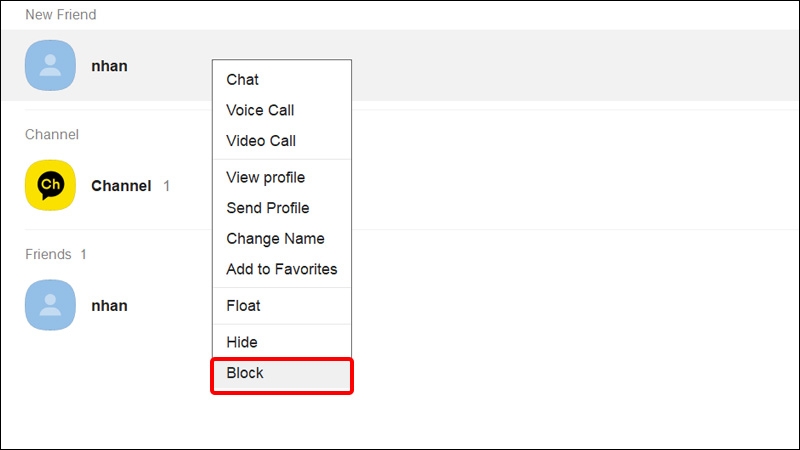Open the Channel list entry name

pos(121,186)
